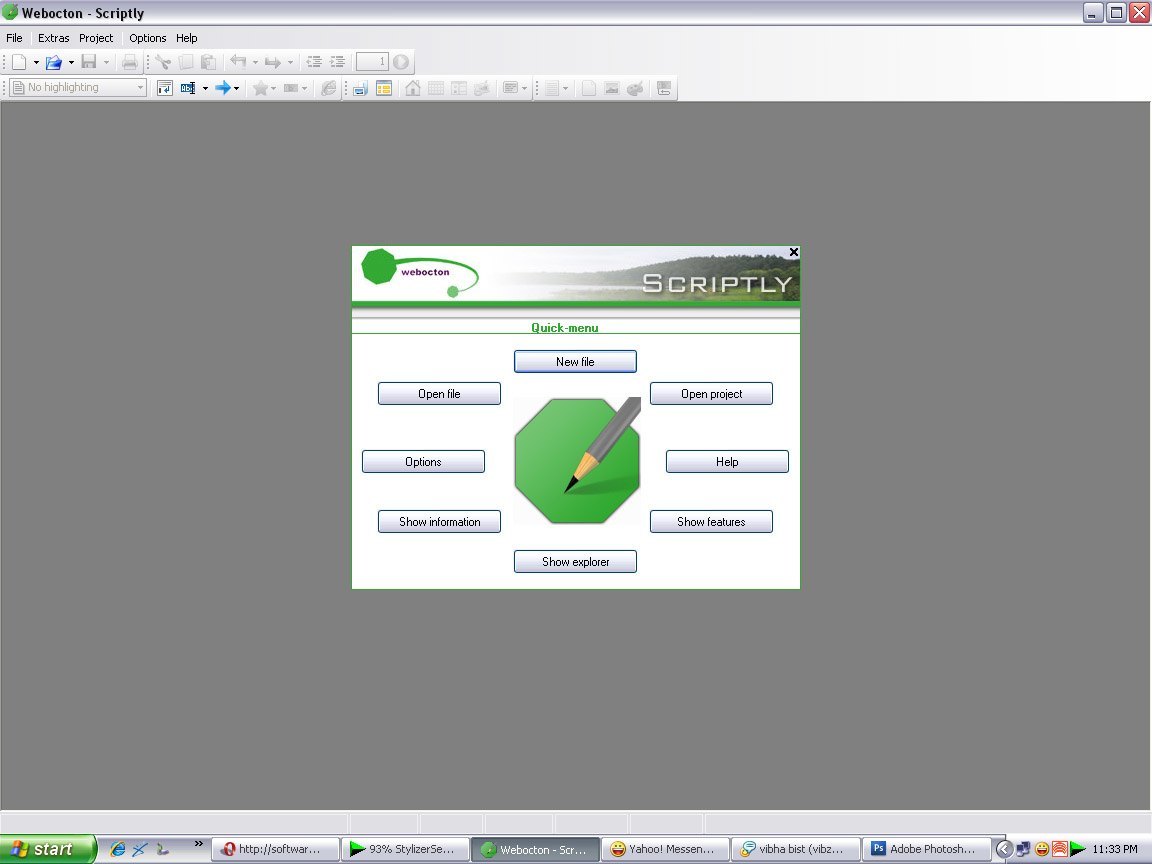
Task: Click the decrease indent icon
Action: (314, 62)
